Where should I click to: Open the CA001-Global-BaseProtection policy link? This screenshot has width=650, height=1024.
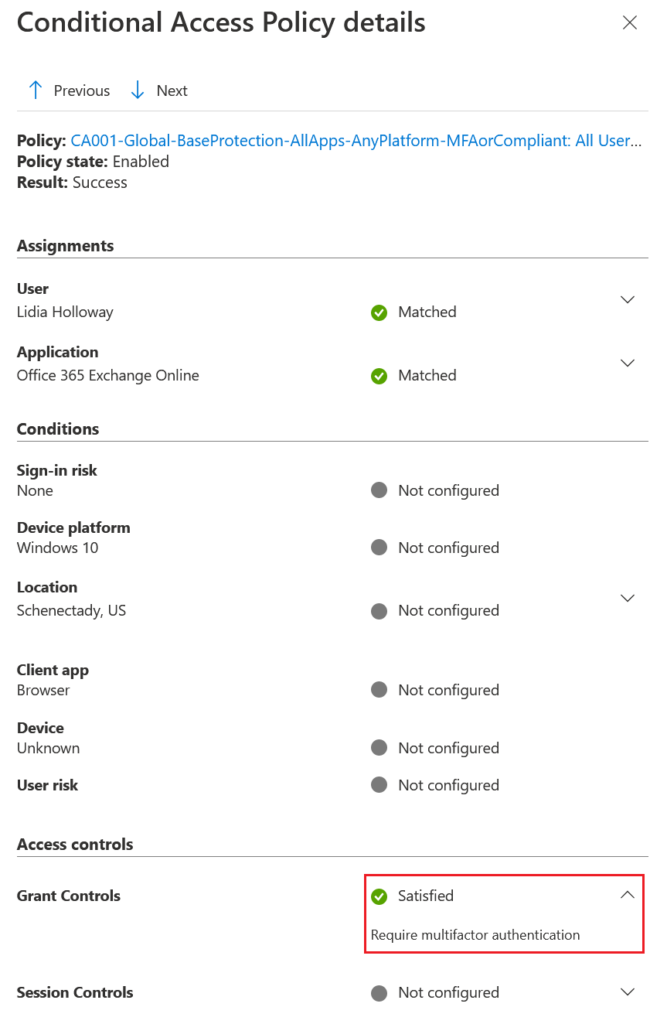[x=356, y=141]
